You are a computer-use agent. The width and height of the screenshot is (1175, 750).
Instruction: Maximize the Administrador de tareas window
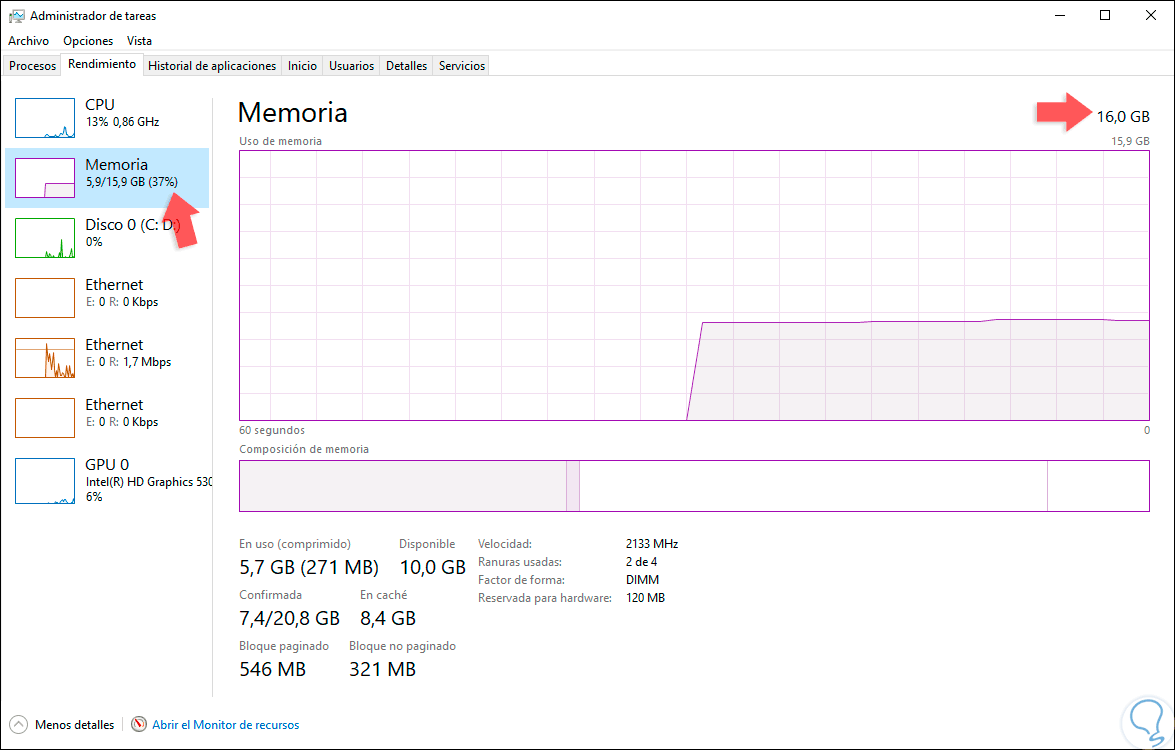(x=1105, y=15)
